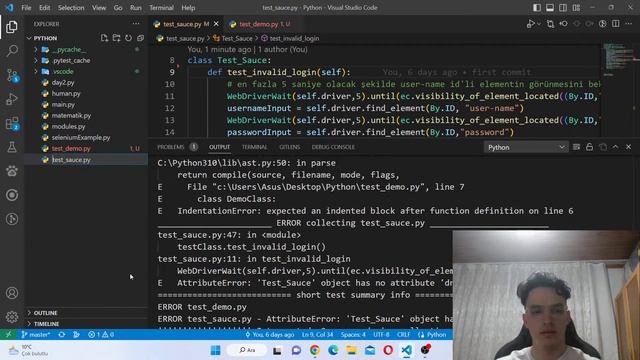Open run options dropdown arrow next to play
The image size is (640, 360).
[539, 24]
